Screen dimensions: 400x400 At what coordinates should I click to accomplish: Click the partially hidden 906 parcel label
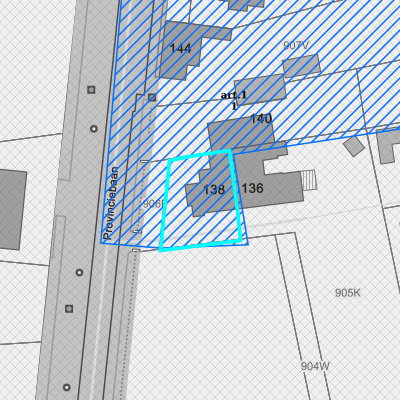tap(153, 204)
